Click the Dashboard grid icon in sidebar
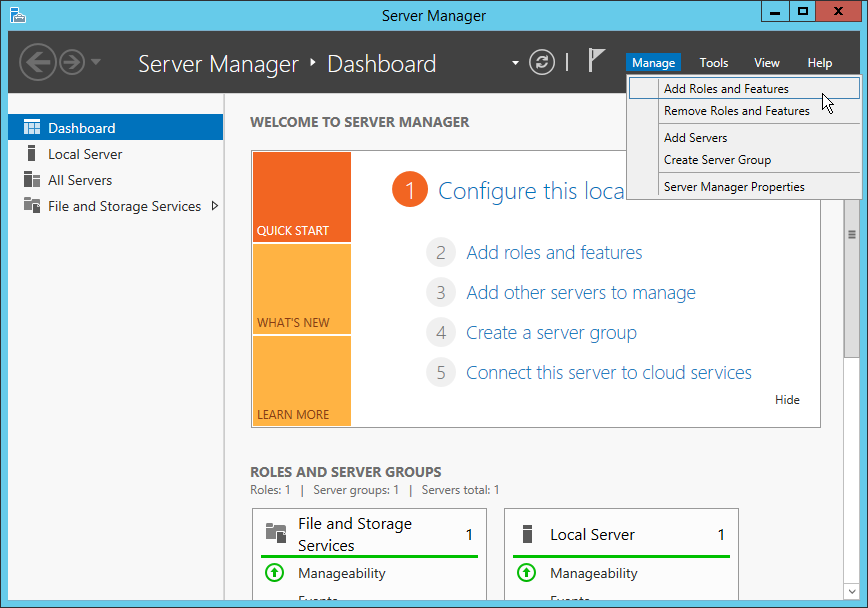 point(32,127)
